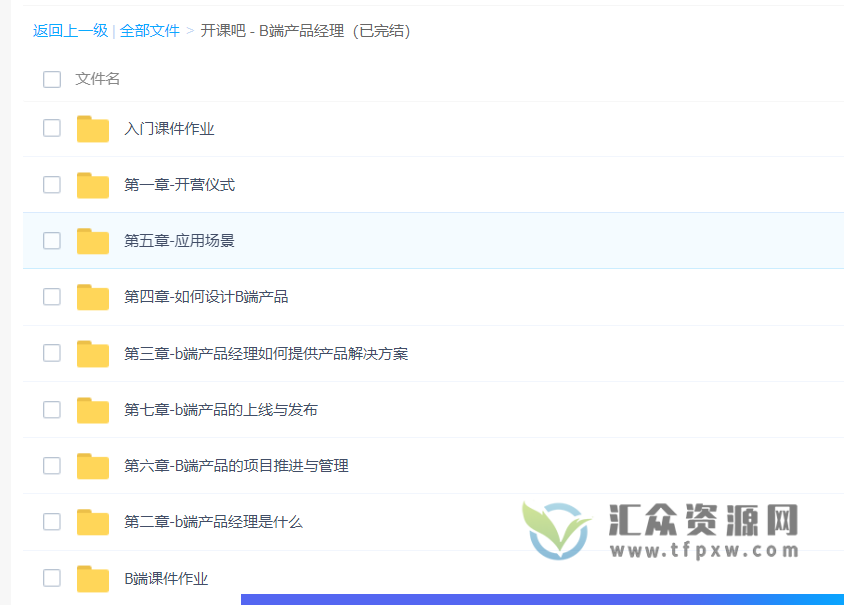
Task: Open the 入门课件作业 folder icon
Action: (93, 128)
